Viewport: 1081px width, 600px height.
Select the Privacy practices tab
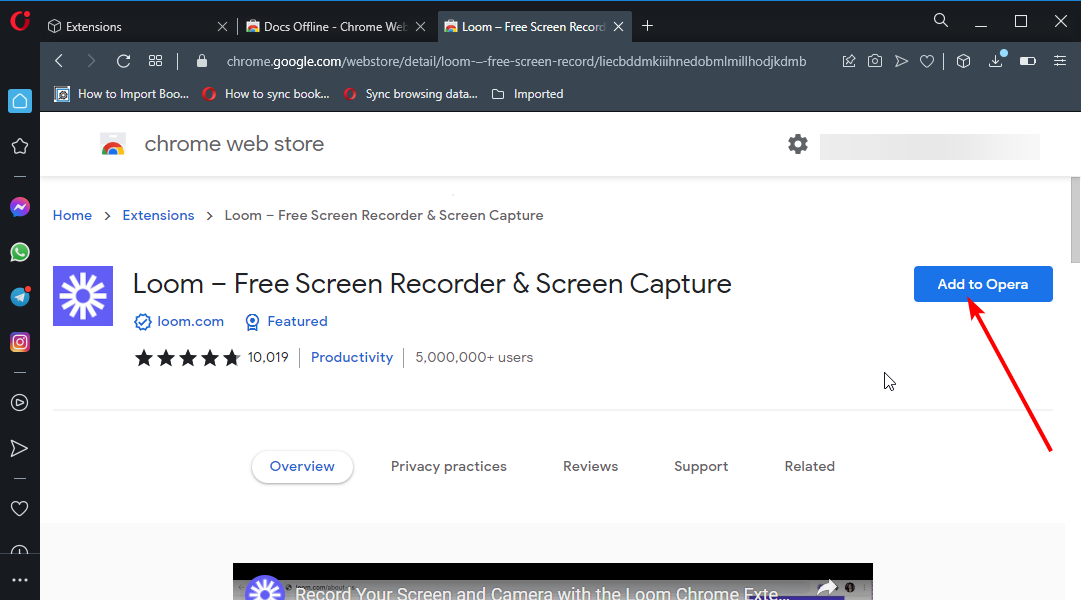click(x=448, y=467)
